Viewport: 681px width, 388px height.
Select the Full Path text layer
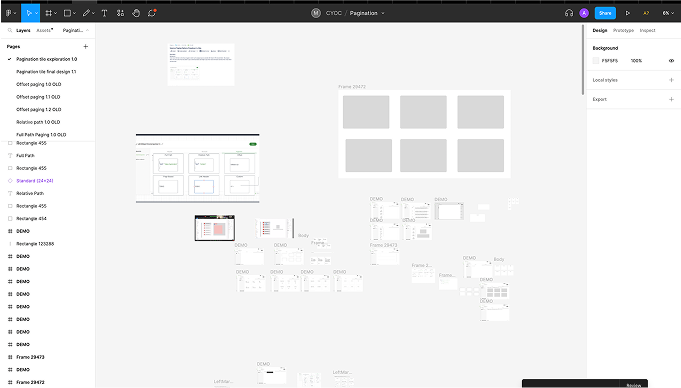click(25, 156)
